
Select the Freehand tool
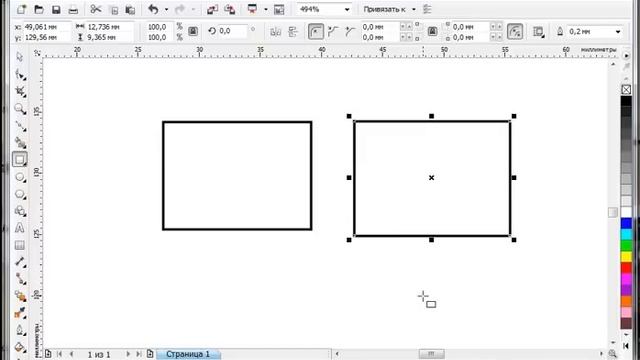tap(20, 126)
